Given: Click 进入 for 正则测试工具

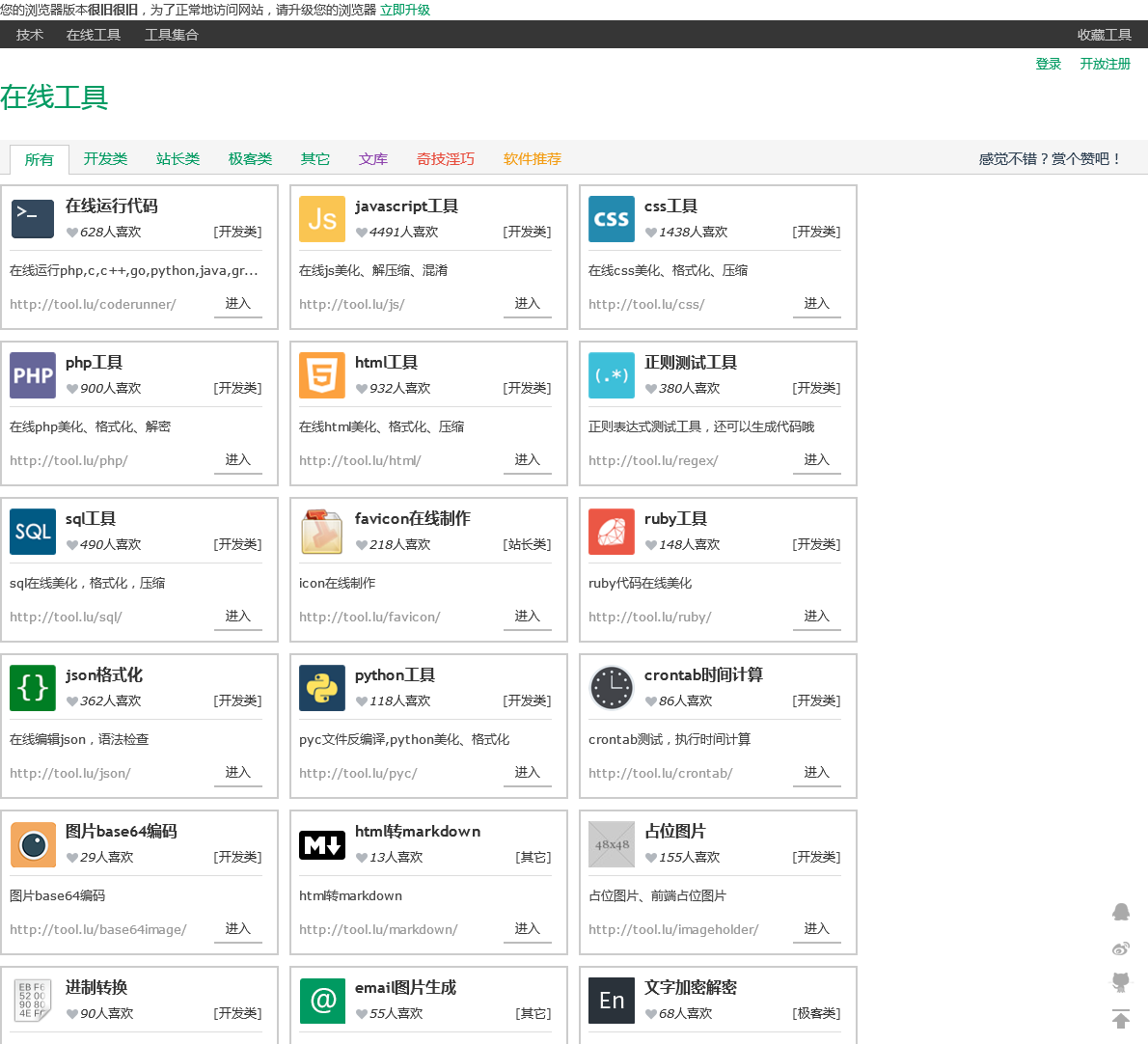Looking at the screenshot, I should [816, 460].
